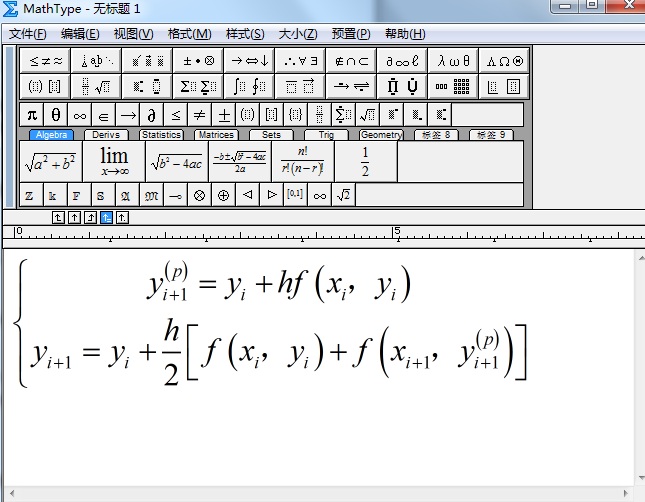Screen dimensions: 645x502
Task: Insert the infinity symbol from symbol bar
Action: [x=79, y=114]
